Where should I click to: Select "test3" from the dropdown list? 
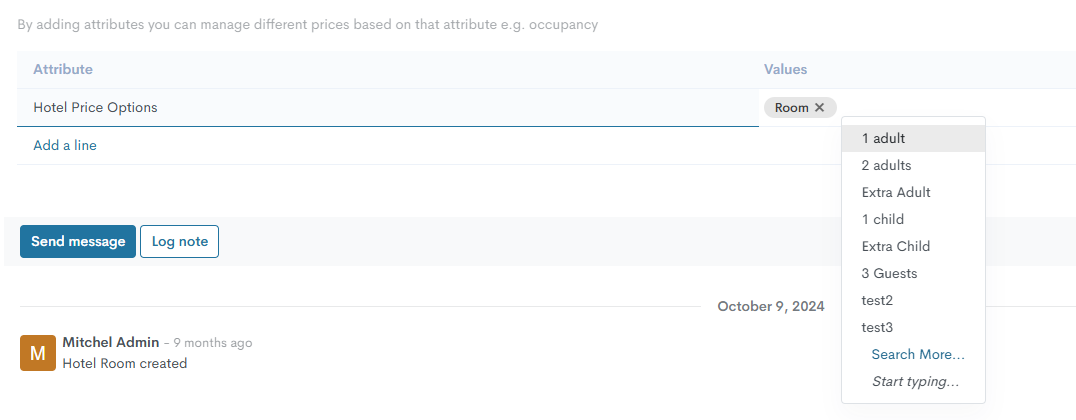click(x=877, y=328)
